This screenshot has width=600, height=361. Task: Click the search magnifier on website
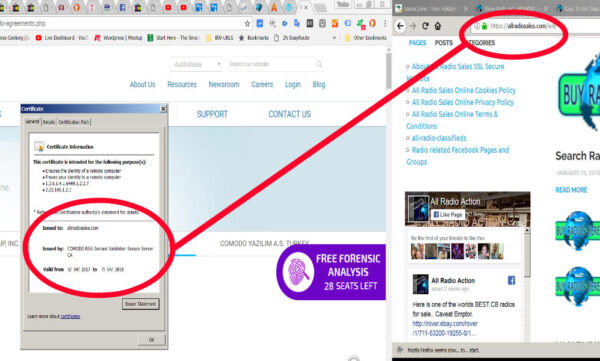point(319,64)
